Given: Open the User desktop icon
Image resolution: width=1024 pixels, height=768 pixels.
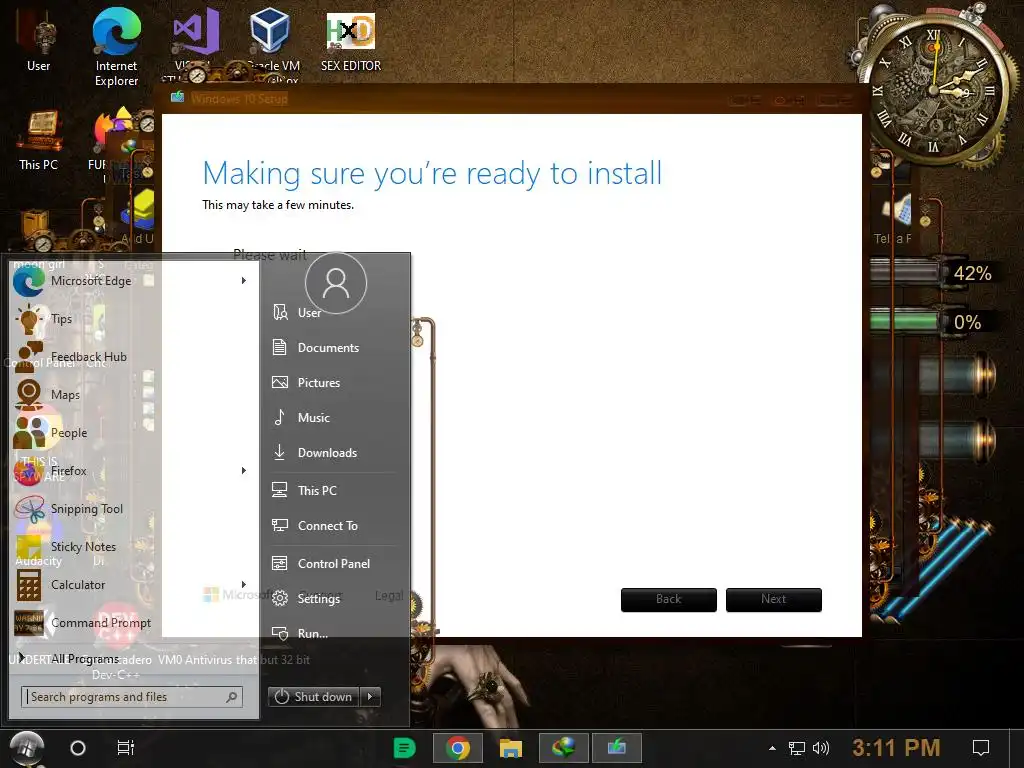Looking at the screenshot, I should (x=39, y=42).
